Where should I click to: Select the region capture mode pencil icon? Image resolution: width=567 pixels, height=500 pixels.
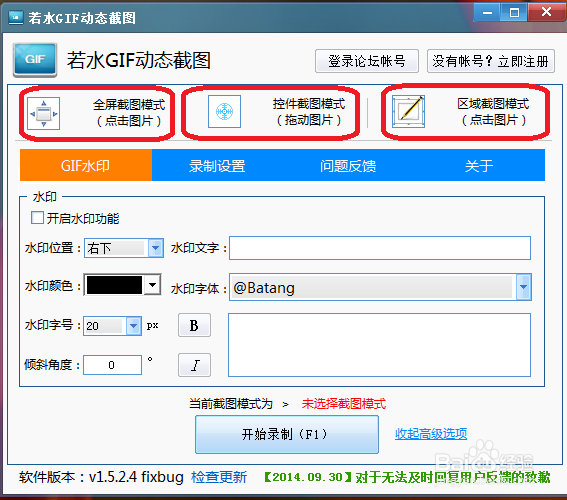(409, 111)
